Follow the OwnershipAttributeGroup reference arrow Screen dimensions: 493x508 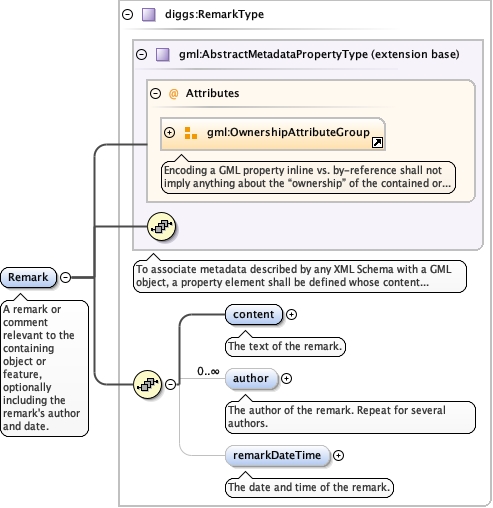tap(377, 143)
